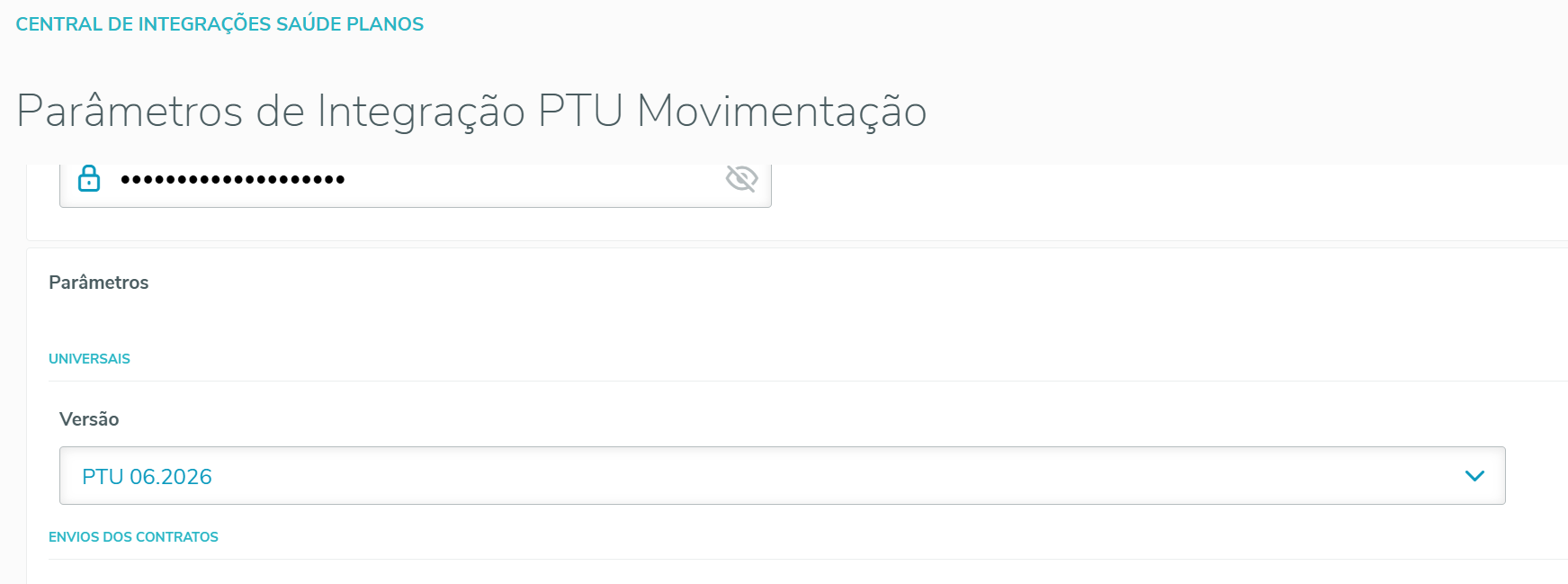Click the masked password dots
The height and width of the screenshot is (584, 1568).
(x=232, y=180)
